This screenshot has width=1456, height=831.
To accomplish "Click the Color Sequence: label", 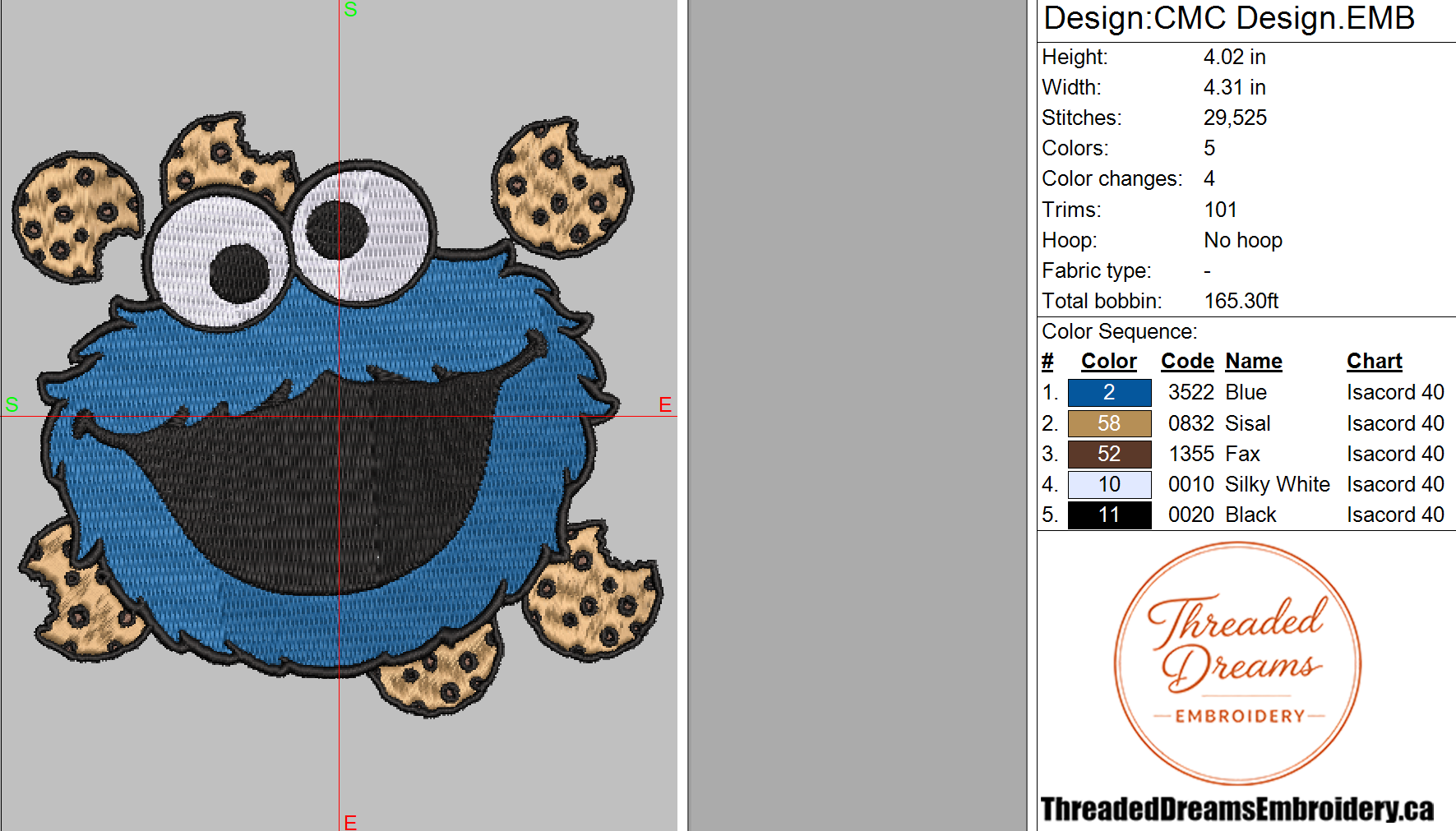I will tap(1119, 331).
